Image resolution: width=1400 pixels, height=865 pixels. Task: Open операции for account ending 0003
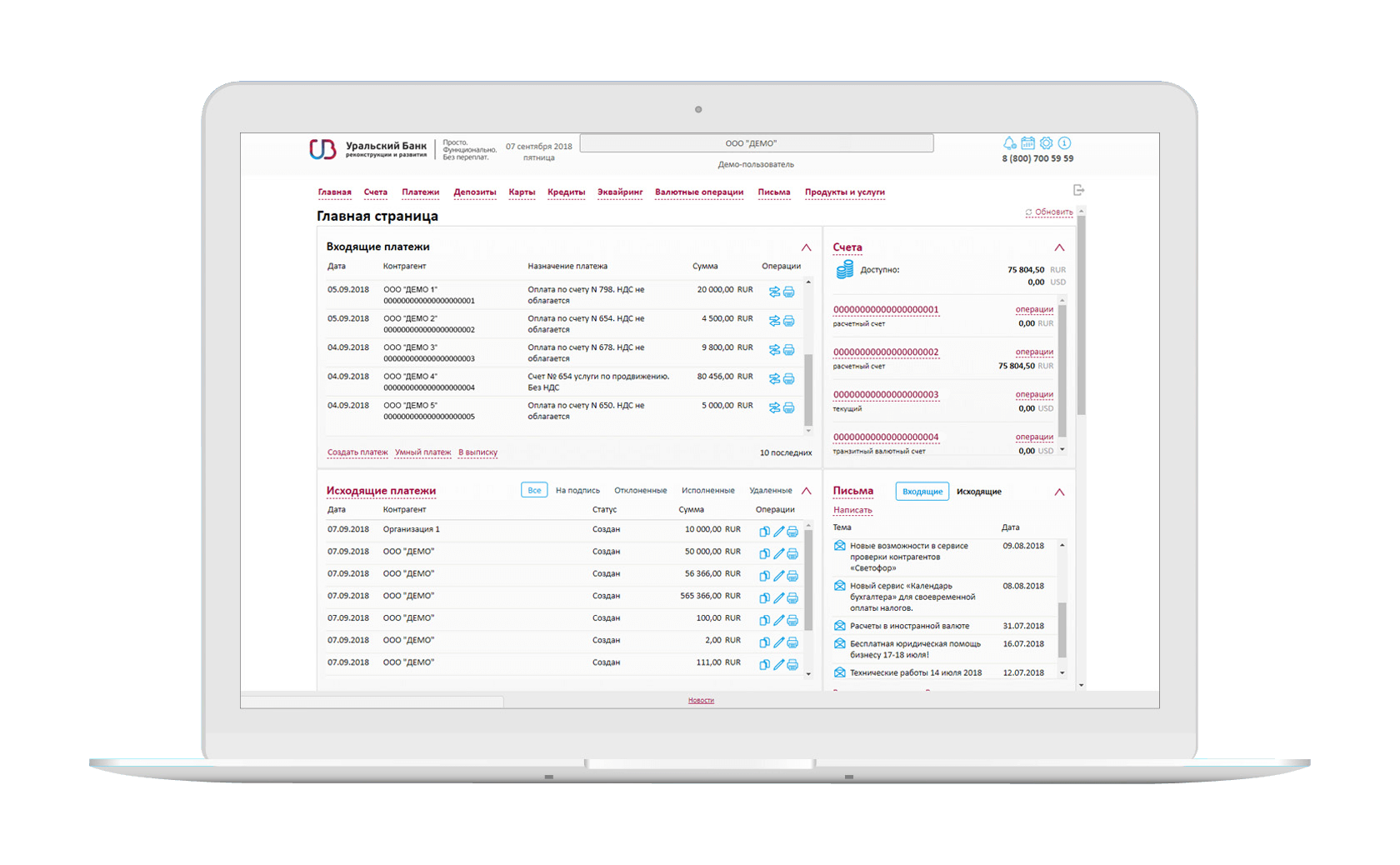pyautogui.click(x=1034, y=394)
